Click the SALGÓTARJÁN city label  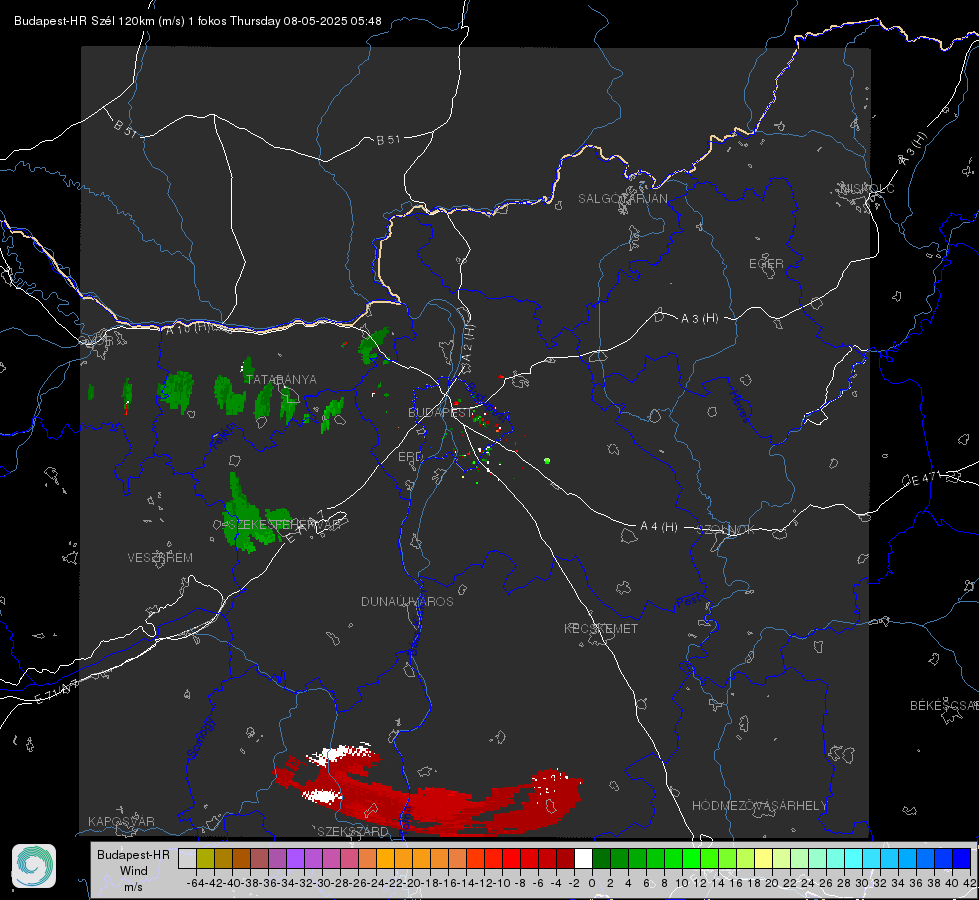click(622, 199)
